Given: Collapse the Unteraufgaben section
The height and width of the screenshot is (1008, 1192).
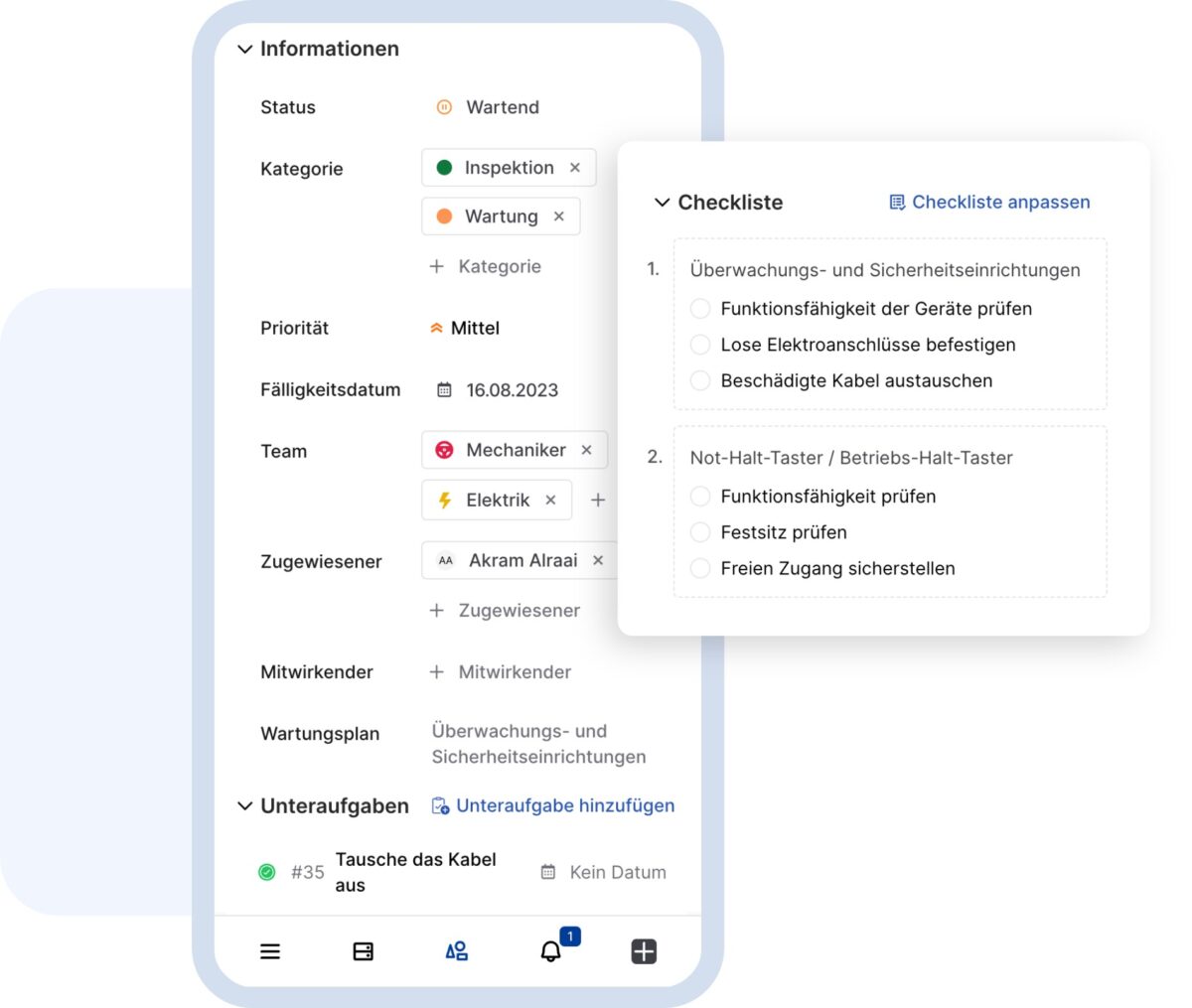Looking at the screenshot, I should (244, 805).
